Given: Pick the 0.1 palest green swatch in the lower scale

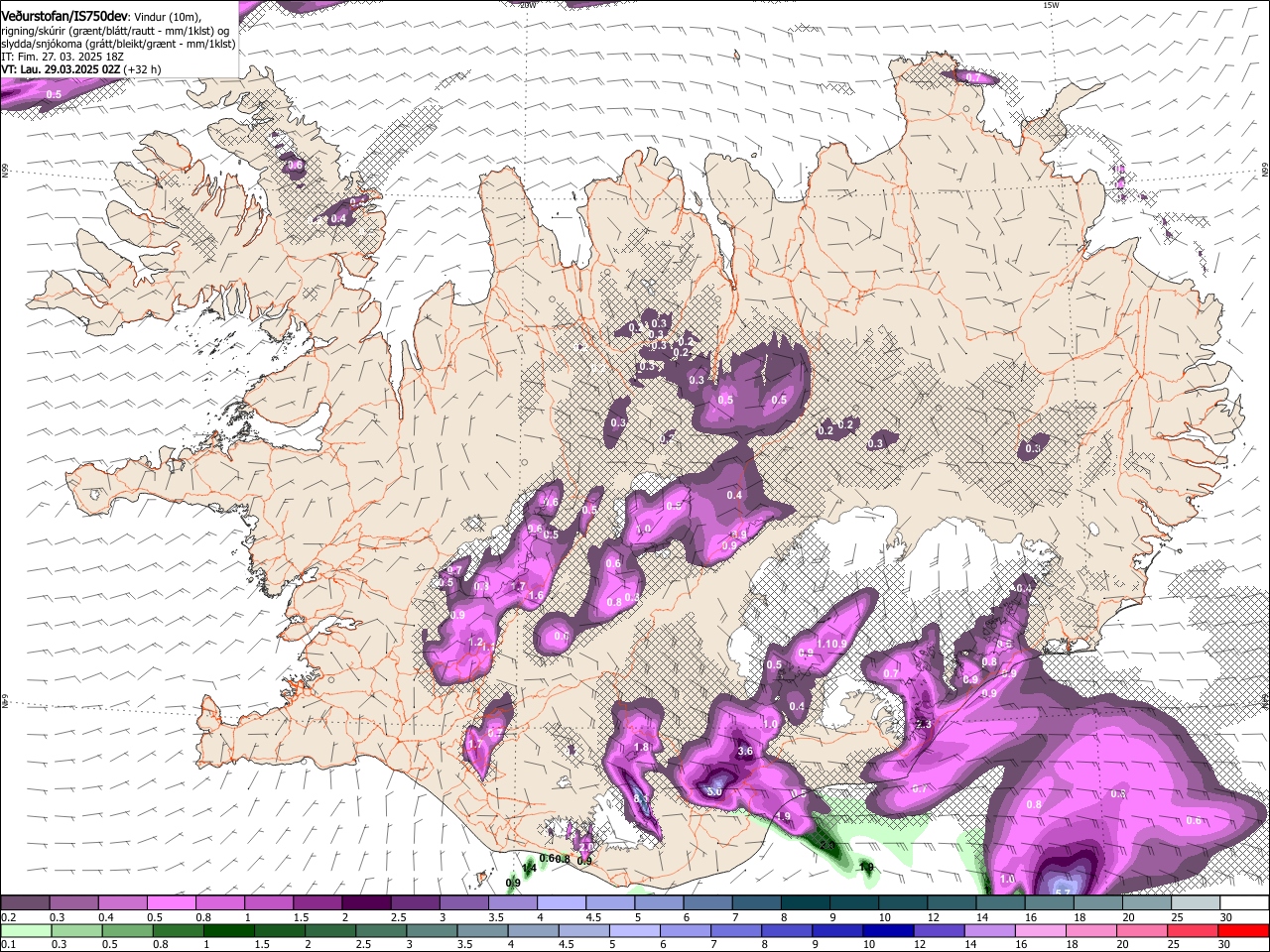Looking at the screenshot, I should click(25, 930).
